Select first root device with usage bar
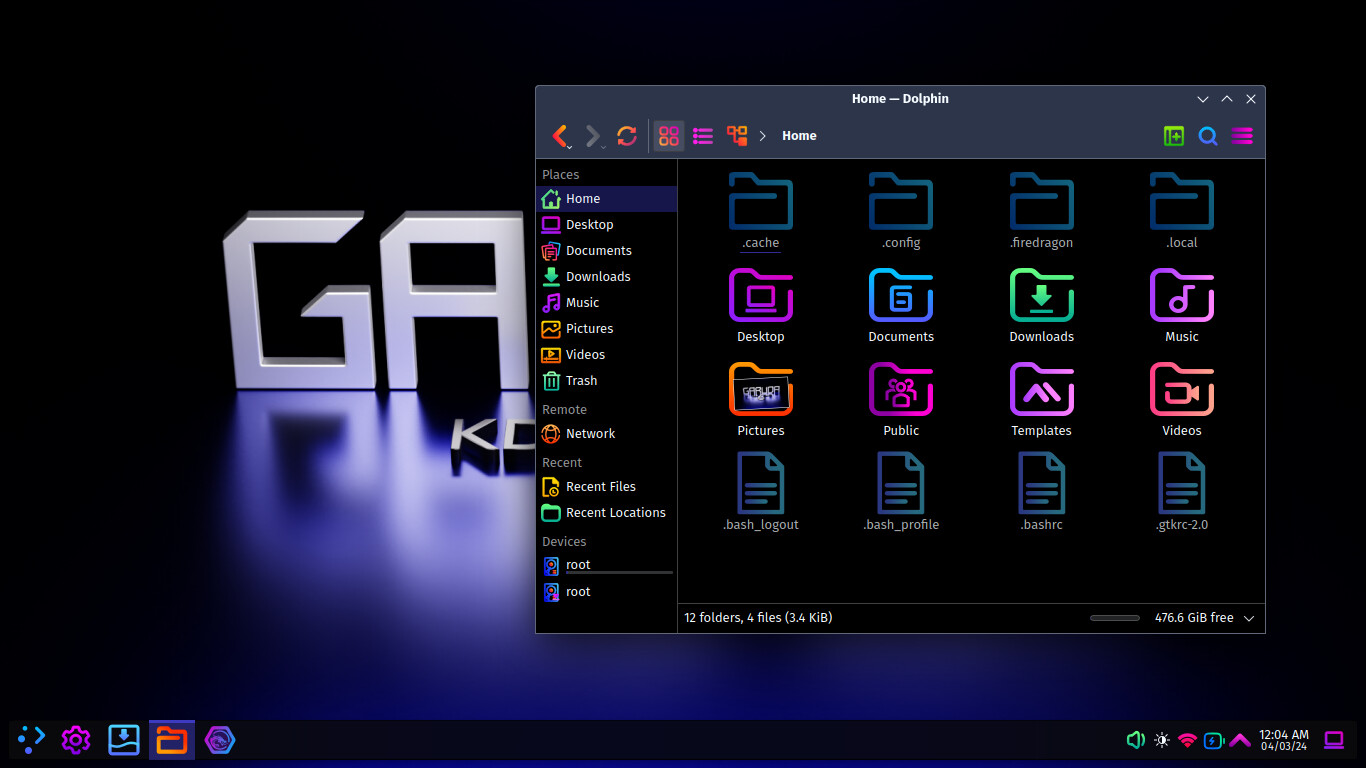1366x768 pixels. pos(607,566)
